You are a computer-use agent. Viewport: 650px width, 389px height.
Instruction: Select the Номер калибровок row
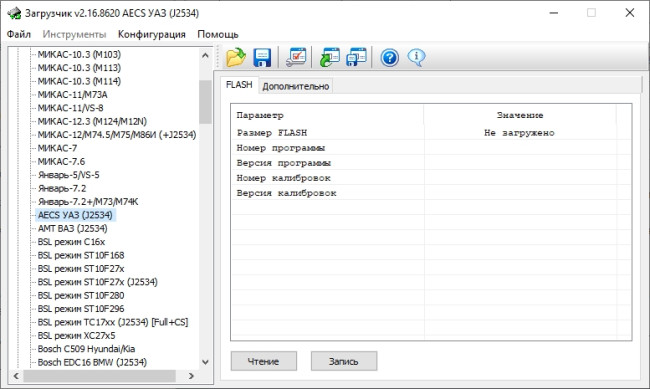tap(431, 178)
